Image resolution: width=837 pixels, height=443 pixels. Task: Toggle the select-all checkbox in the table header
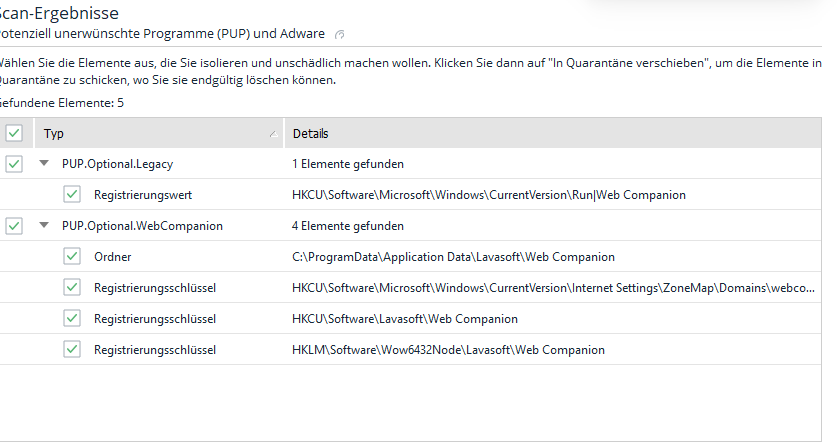pyautogui.click(x=14, y=133)
